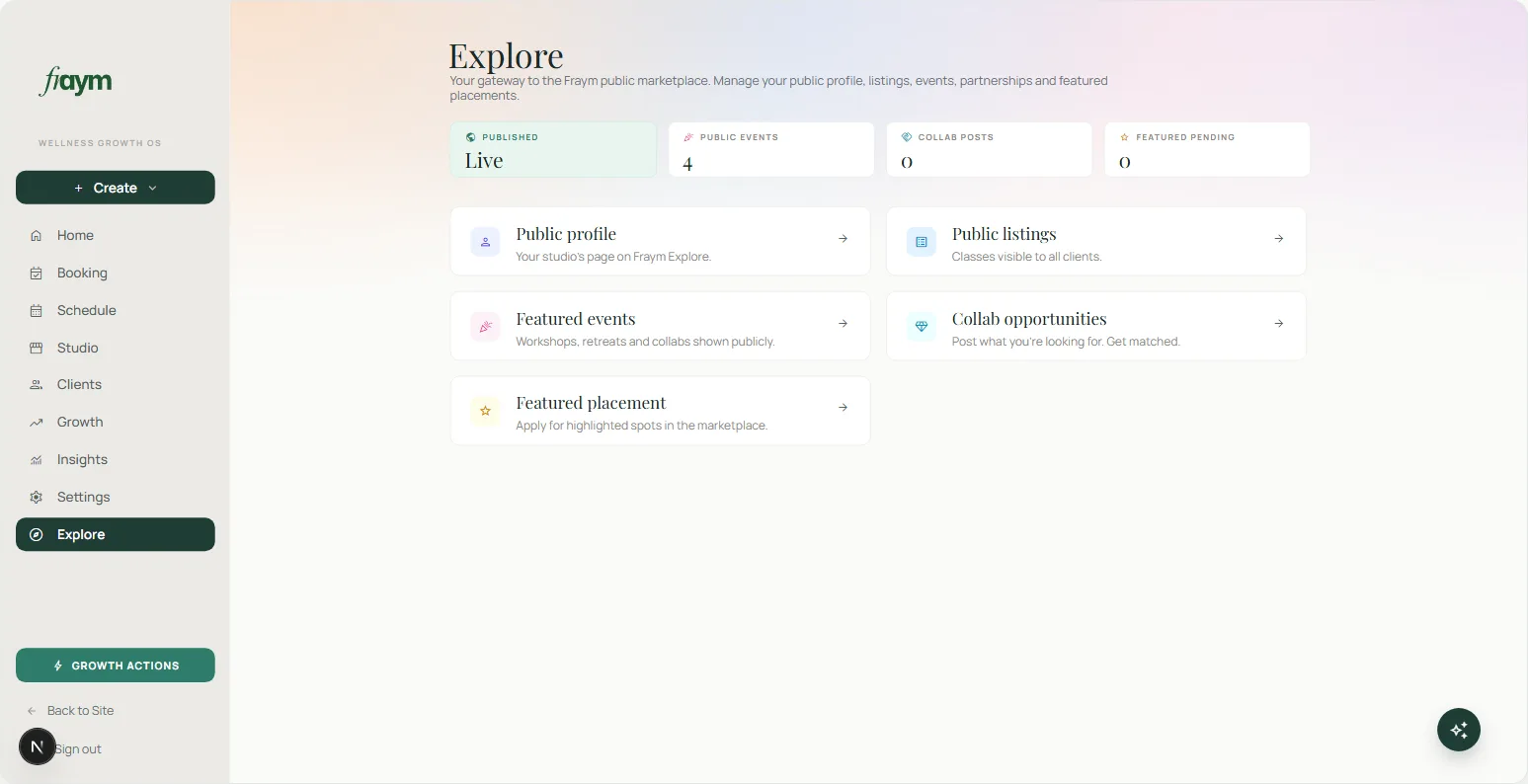
Task: Click the Featured Pending stat card
Action: coord(1207,150)
